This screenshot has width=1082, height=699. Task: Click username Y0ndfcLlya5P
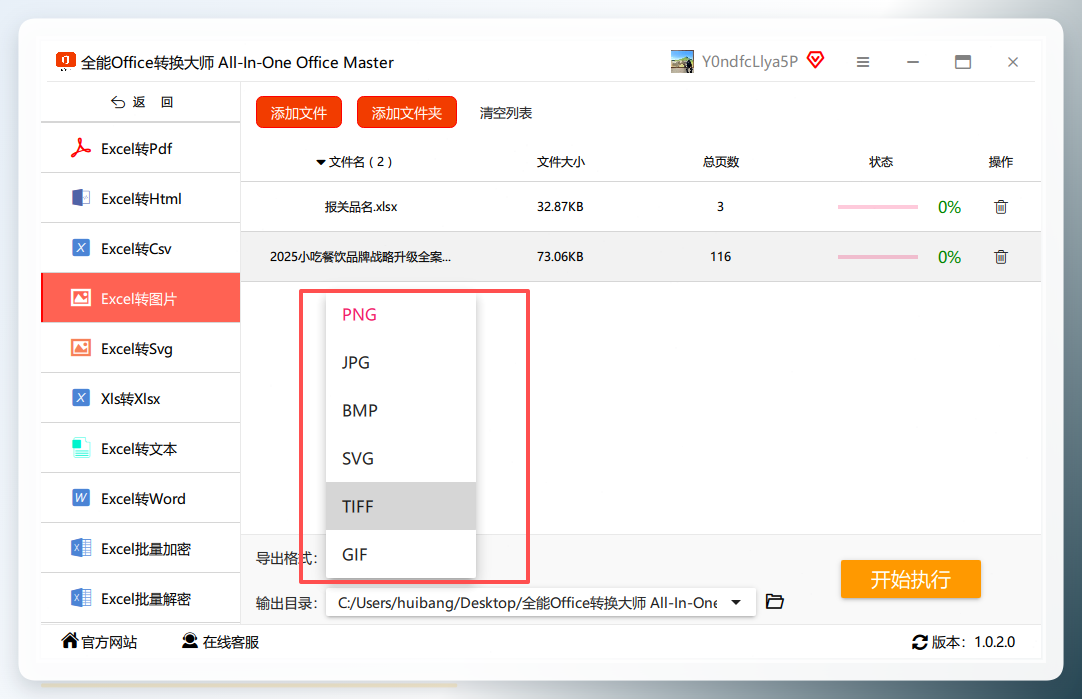[750, 61]
